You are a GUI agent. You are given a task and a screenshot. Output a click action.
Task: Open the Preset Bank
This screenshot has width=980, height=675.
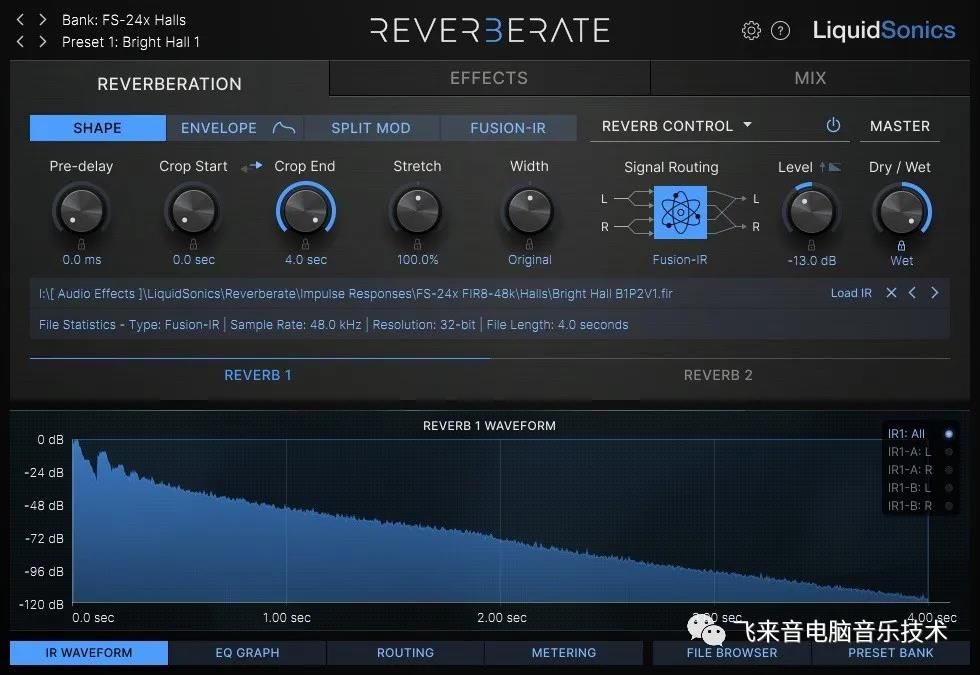click(891, 652)
